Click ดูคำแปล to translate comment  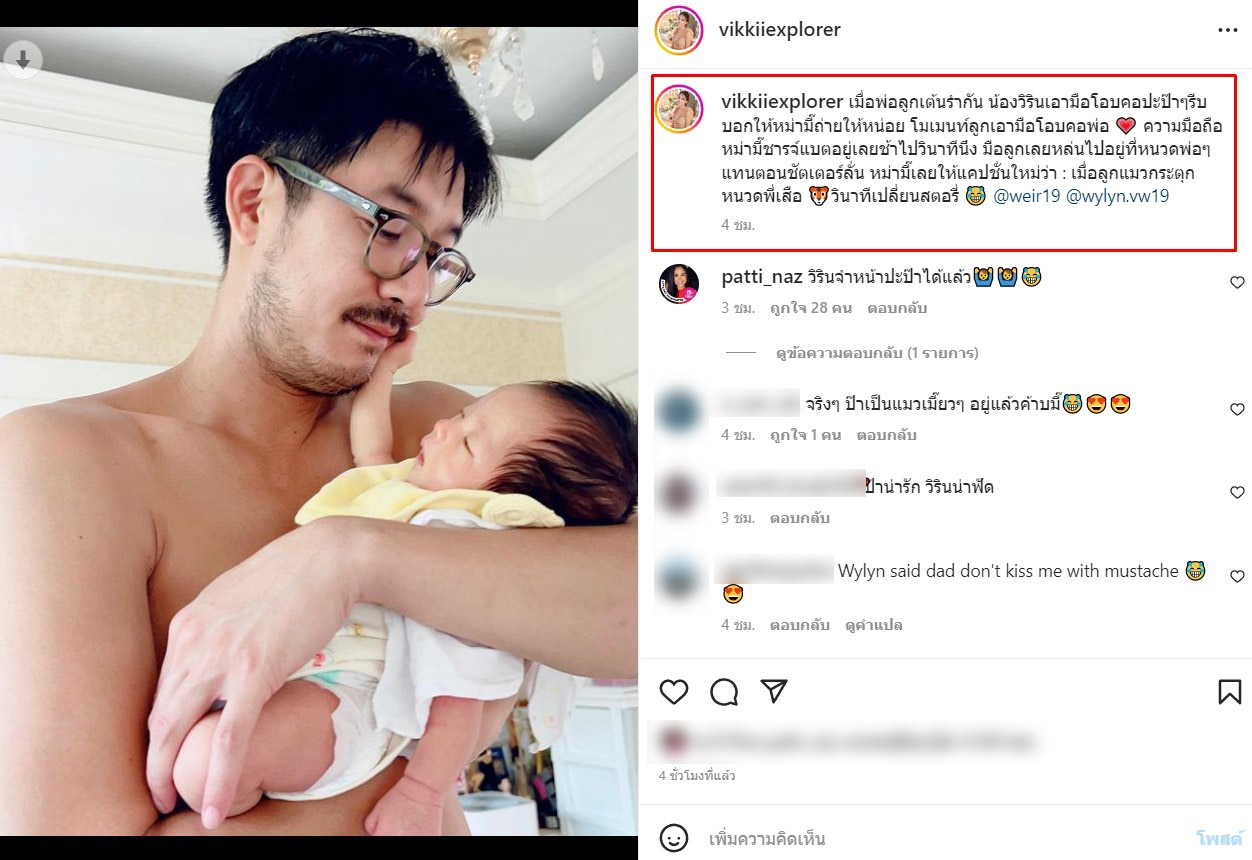[874, 625]
